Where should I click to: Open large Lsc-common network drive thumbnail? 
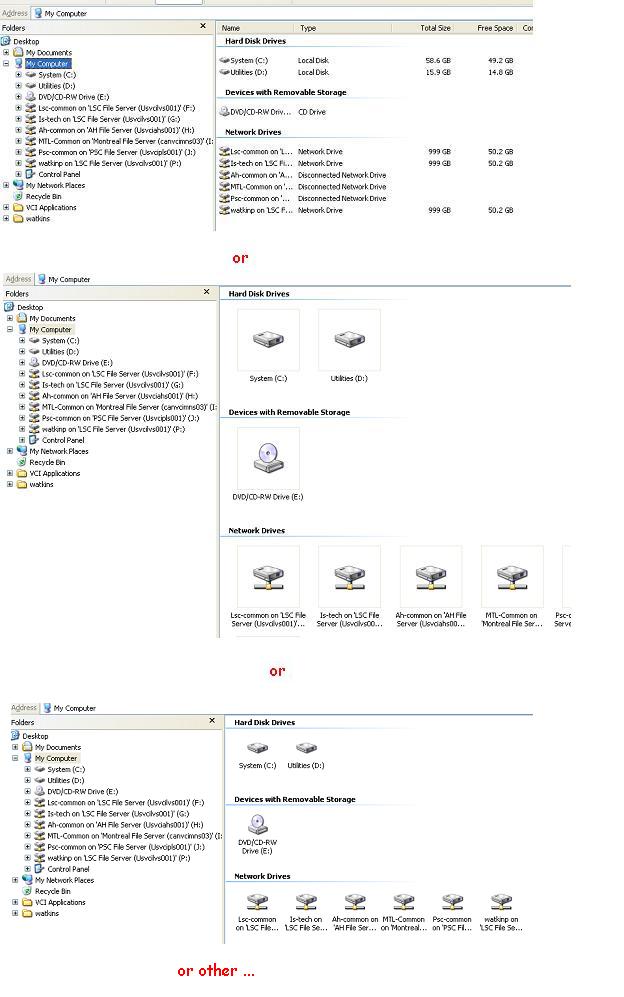(x=268, y=576)
